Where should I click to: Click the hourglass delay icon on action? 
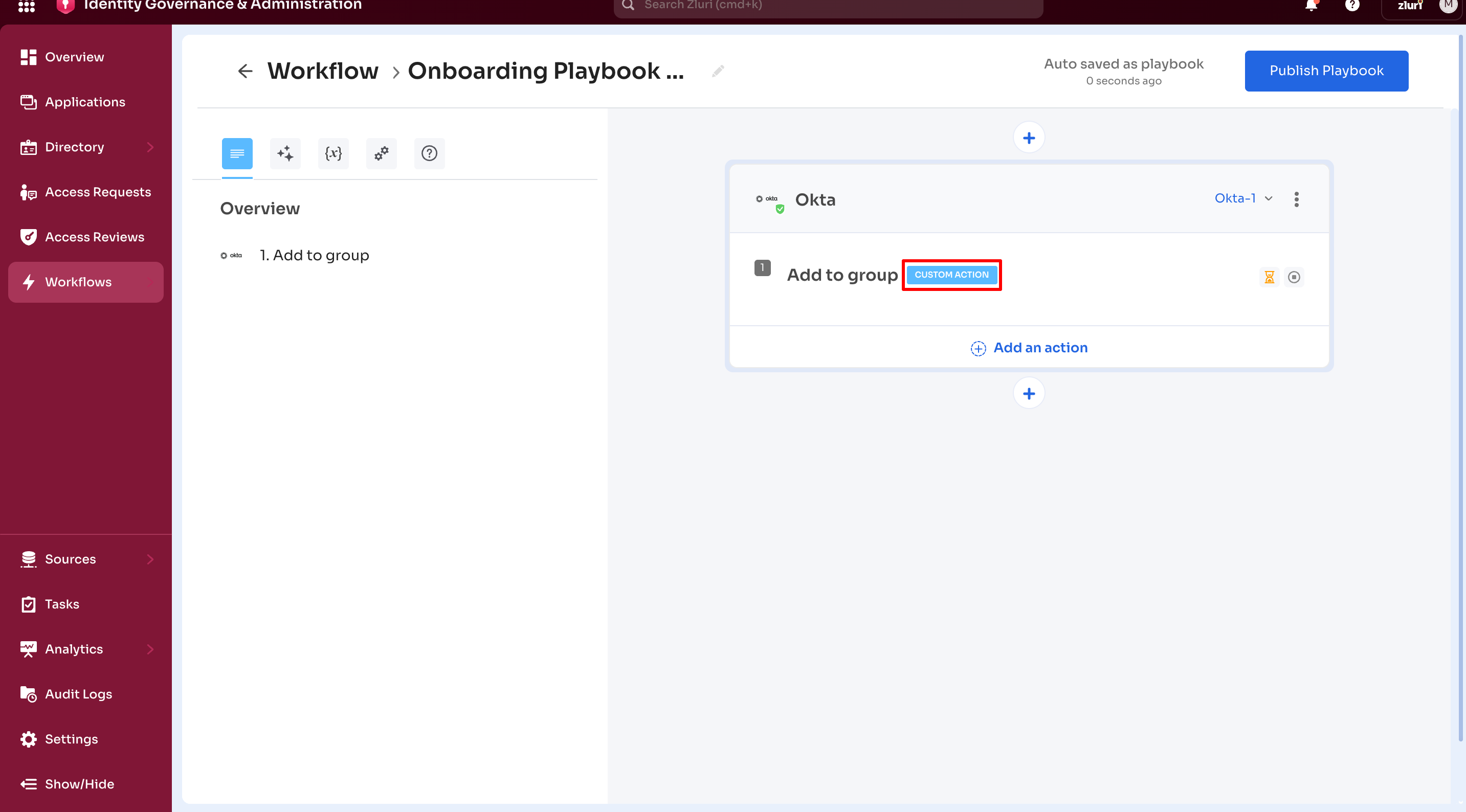pyautogui.click(x=1269, y=277)
